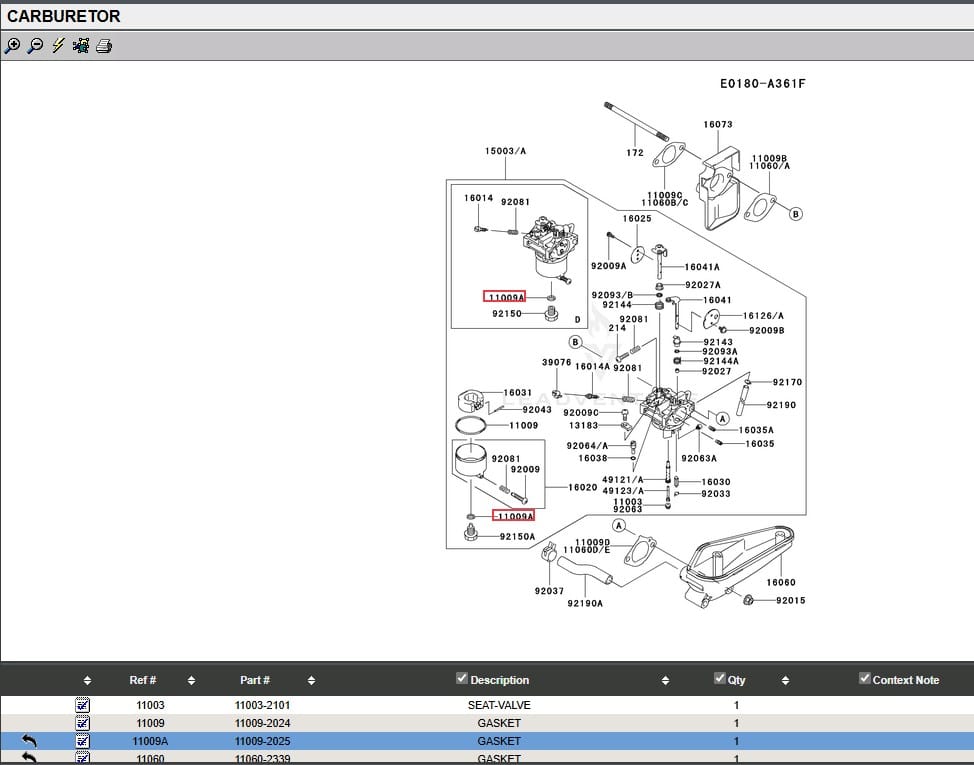
Task: Toggle the Qty column checkbox
Action: point(720,679)
